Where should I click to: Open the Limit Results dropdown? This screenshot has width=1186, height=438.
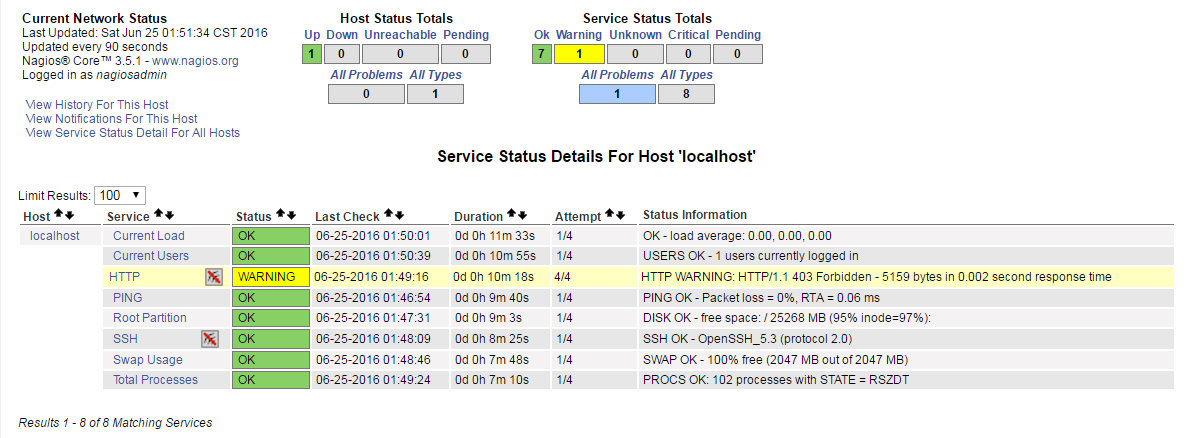coord(120,195)
